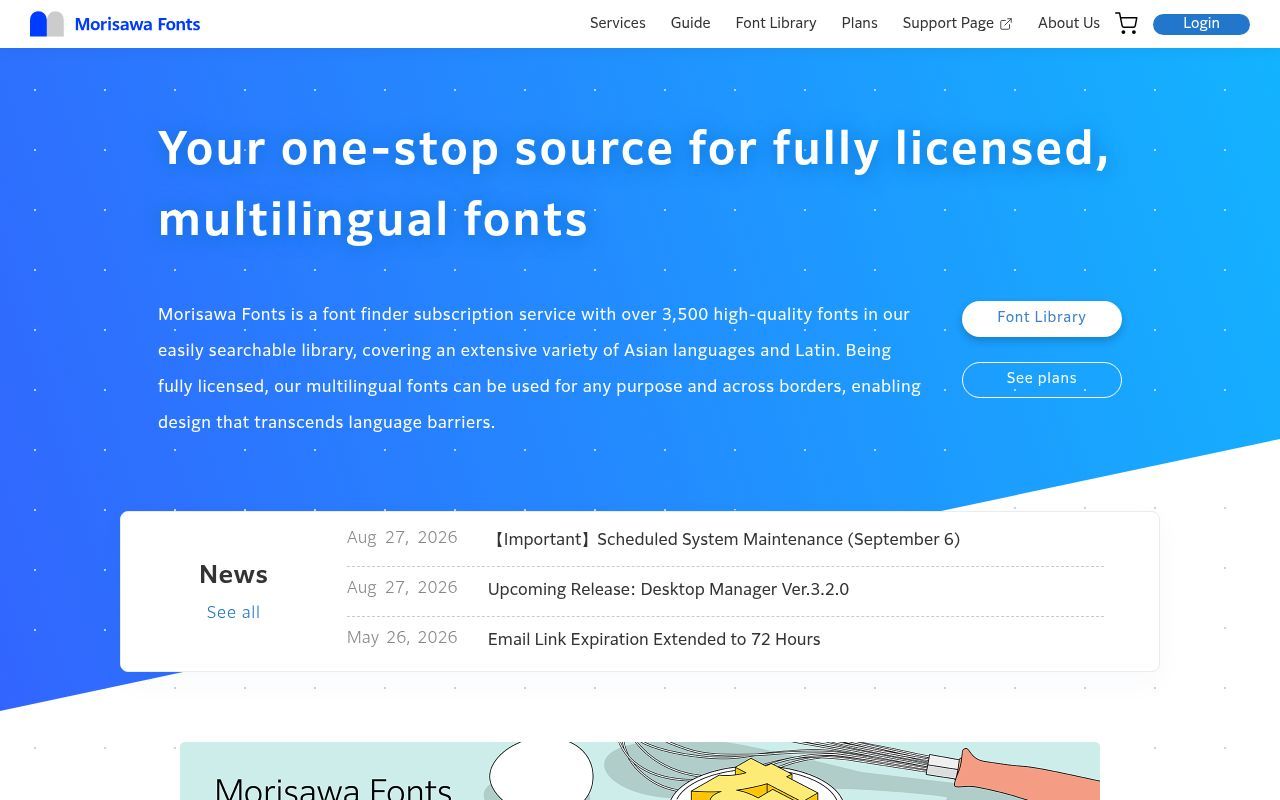Visit the About Us menu item
The image size is (1280, 800).
pos(1069,23)
